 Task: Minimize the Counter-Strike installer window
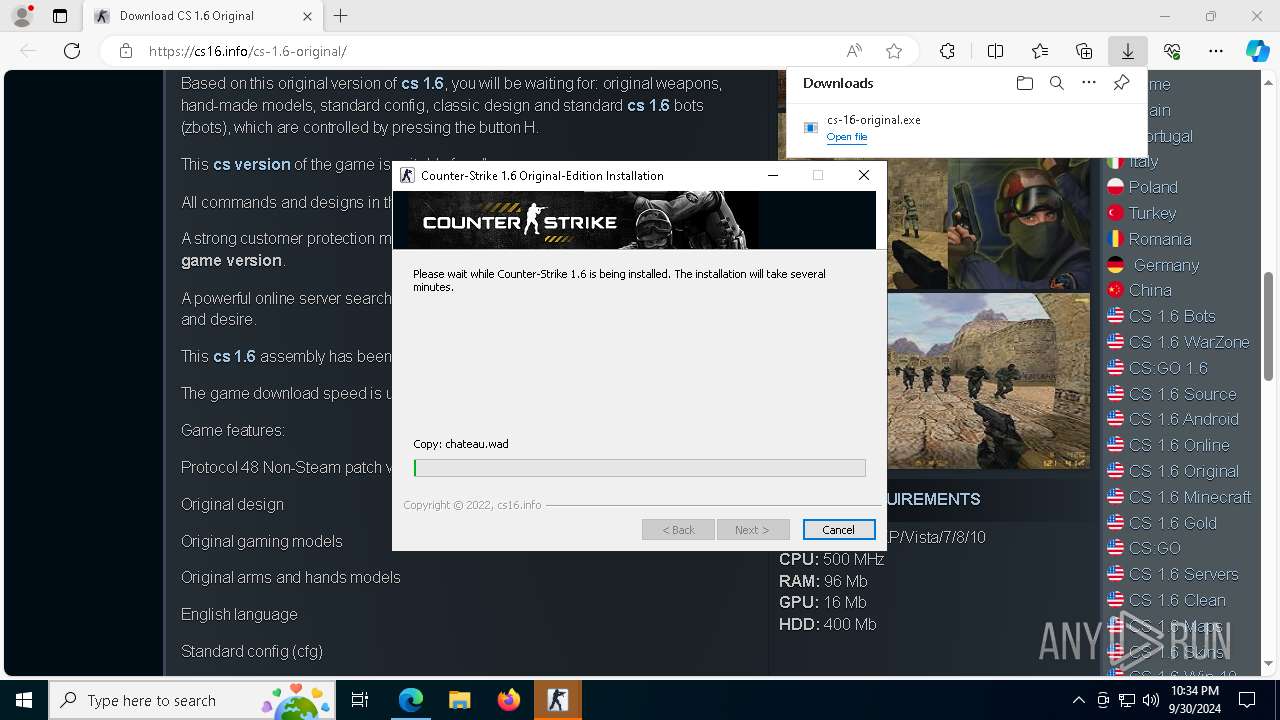772,175
